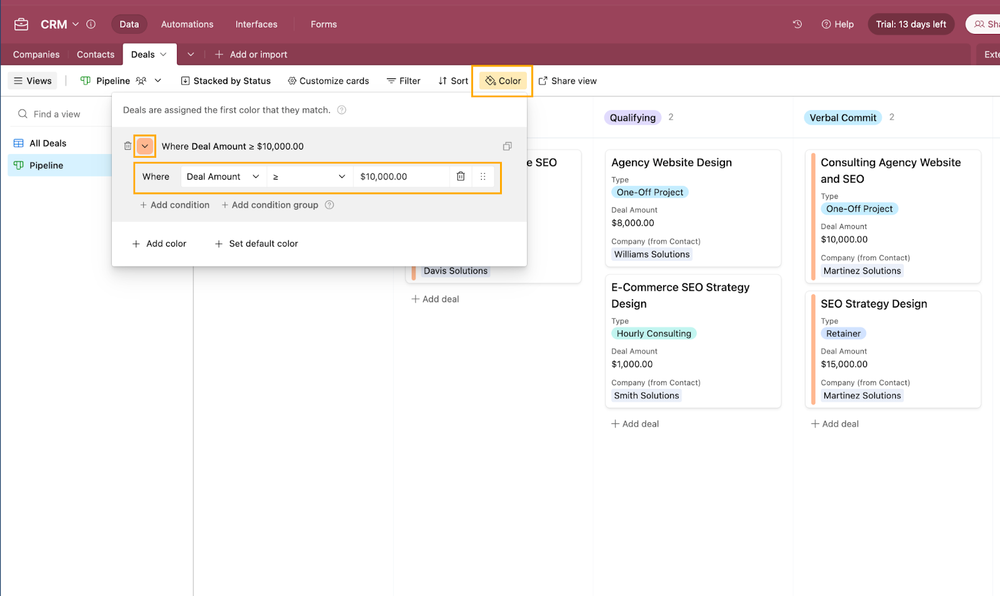Delete the condition using the trash icon
This screenshot has width=1000, height=596.
(x=461, y=176)
